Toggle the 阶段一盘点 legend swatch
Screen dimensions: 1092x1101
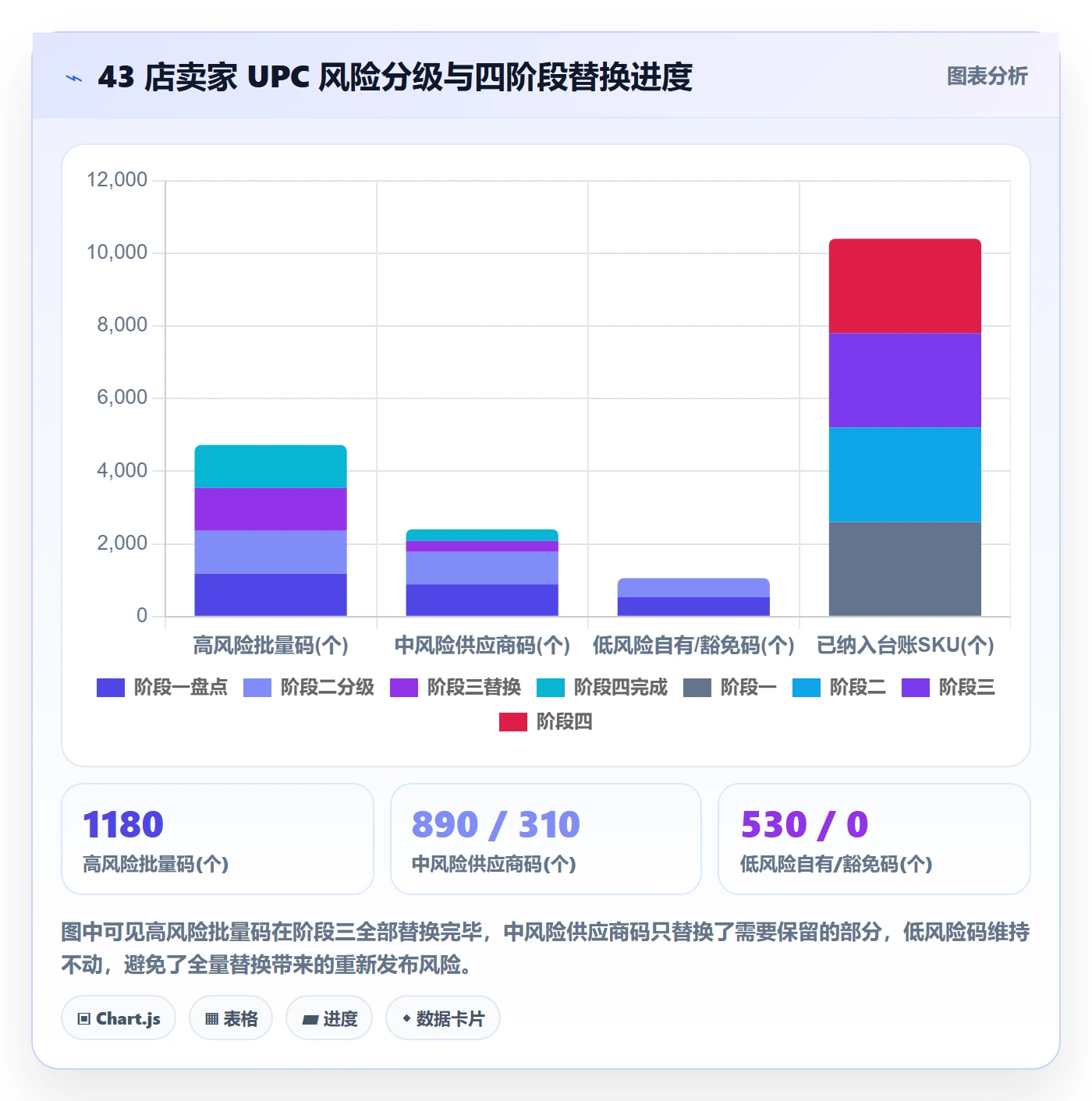pos(111,687)
